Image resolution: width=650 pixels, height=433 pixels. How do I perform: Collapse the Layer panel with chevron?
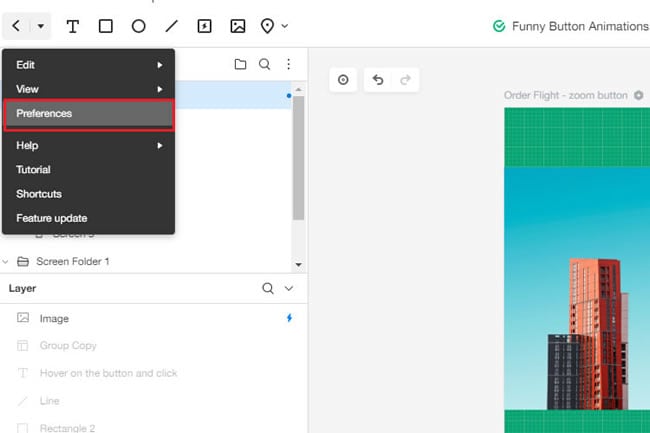click(x=289, y=288)
